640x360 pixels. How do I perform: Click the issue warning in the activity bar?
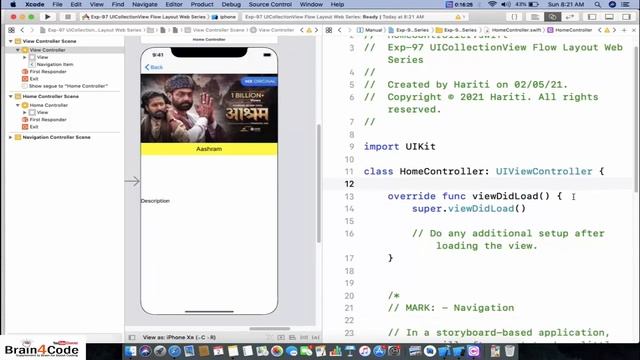point(458,17)
